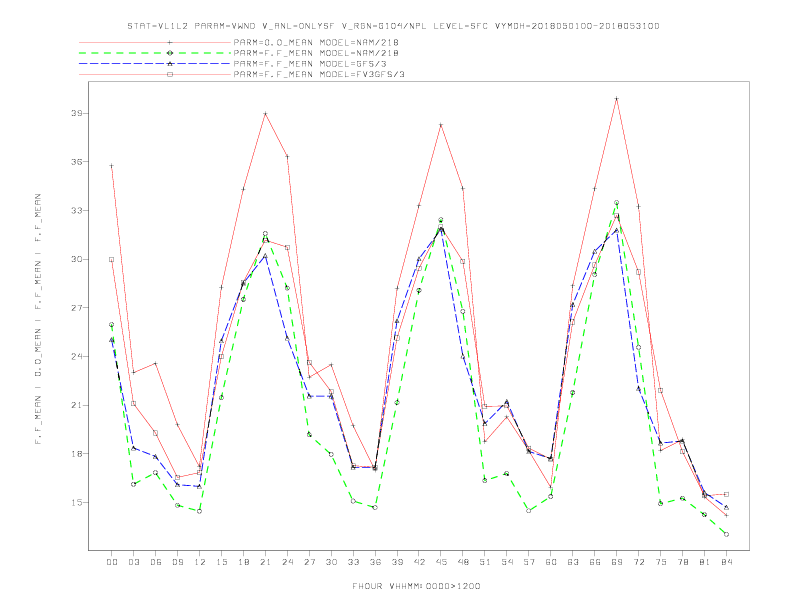Viewport: 792px width, 612px height.
Task: Click y-axis tick value 39
Action: (x=76, y=114)
